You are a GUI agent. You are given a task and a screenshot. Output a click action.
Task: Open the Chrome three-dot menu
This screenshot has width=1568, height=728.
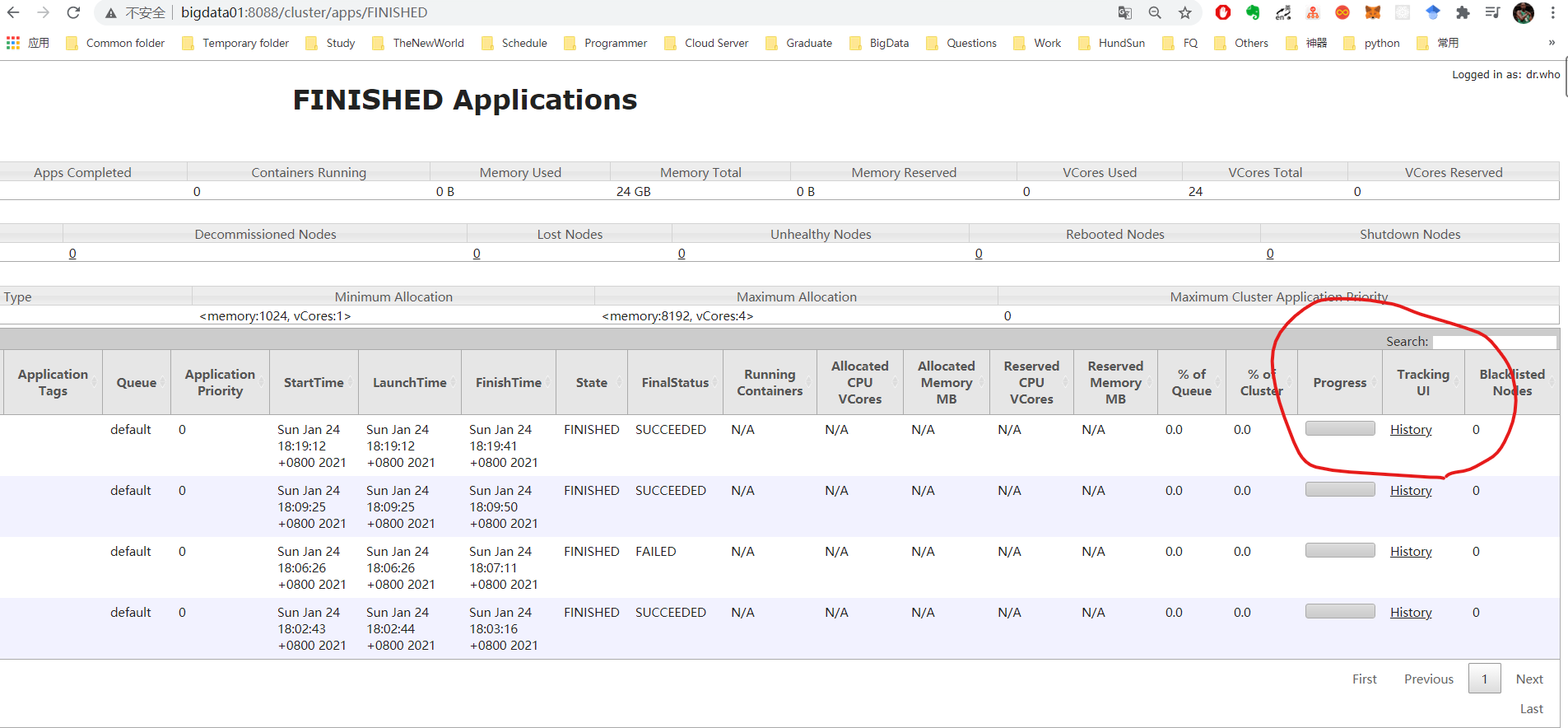tap(1553, 12)
